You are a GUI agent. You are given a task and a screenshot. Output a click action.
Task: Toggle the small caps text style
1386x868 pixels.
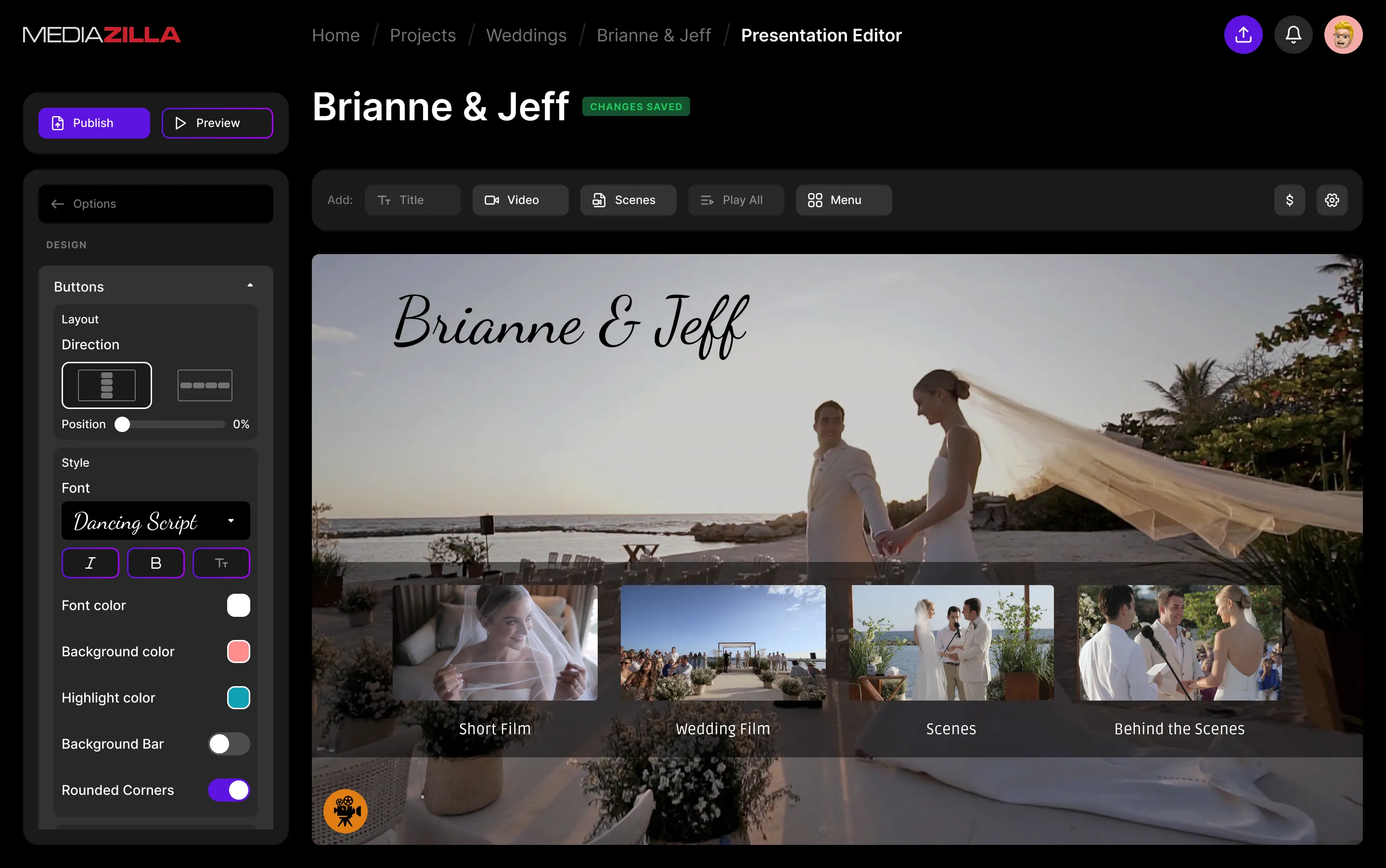[221, 563]
